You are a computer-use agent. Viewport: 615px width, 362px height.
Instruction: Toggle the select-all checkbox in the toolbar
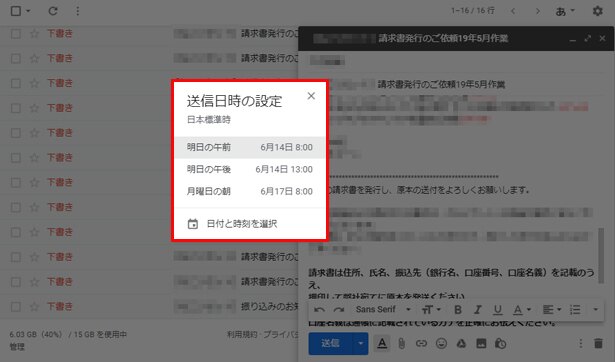point(16,11)
